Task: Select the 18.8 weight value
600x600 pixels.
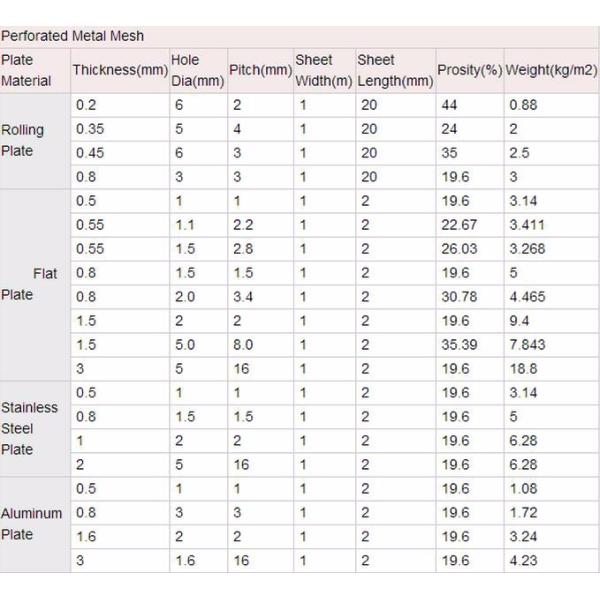Action: (x=522, y=369)
